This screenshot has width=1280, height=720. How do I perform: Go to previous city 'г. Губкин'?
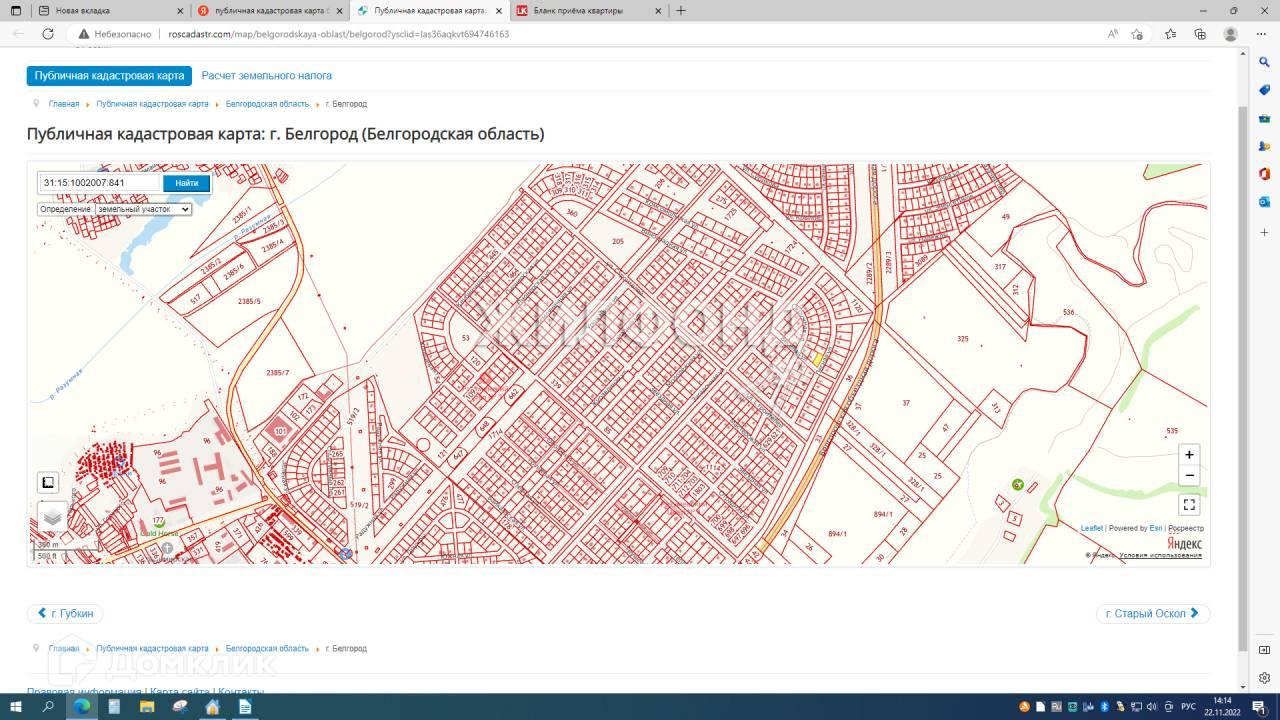coord(65,613)
